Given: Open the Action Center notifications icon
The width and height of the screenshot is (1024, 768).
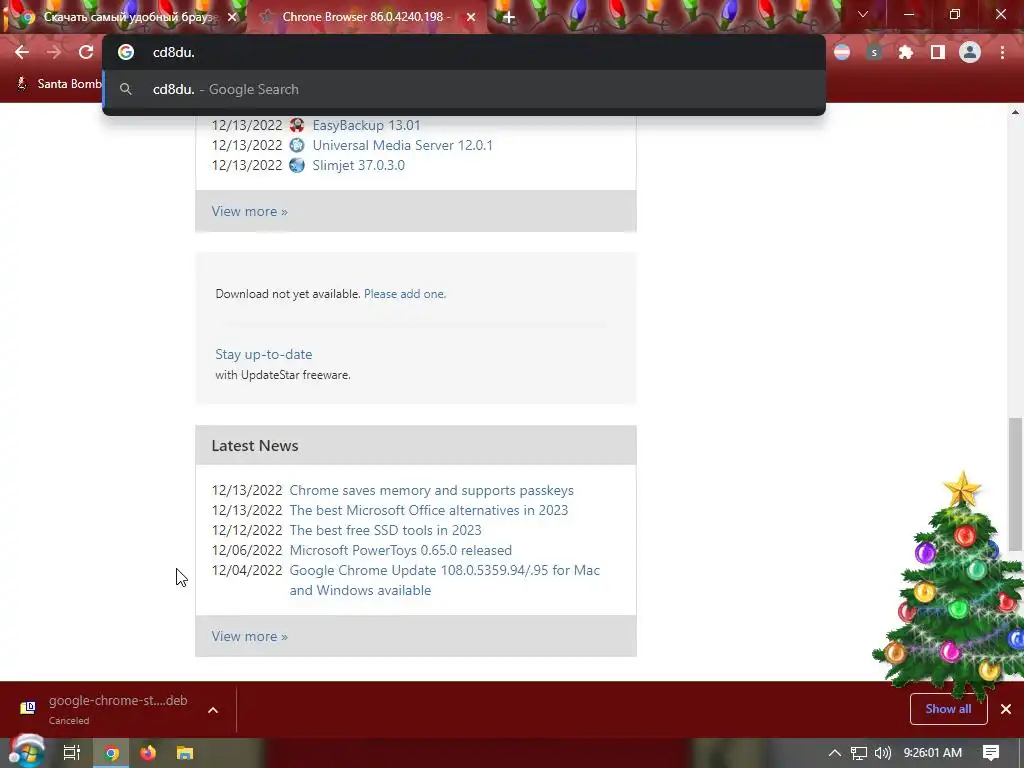Looking at the screenshot, I should point(991,753).
